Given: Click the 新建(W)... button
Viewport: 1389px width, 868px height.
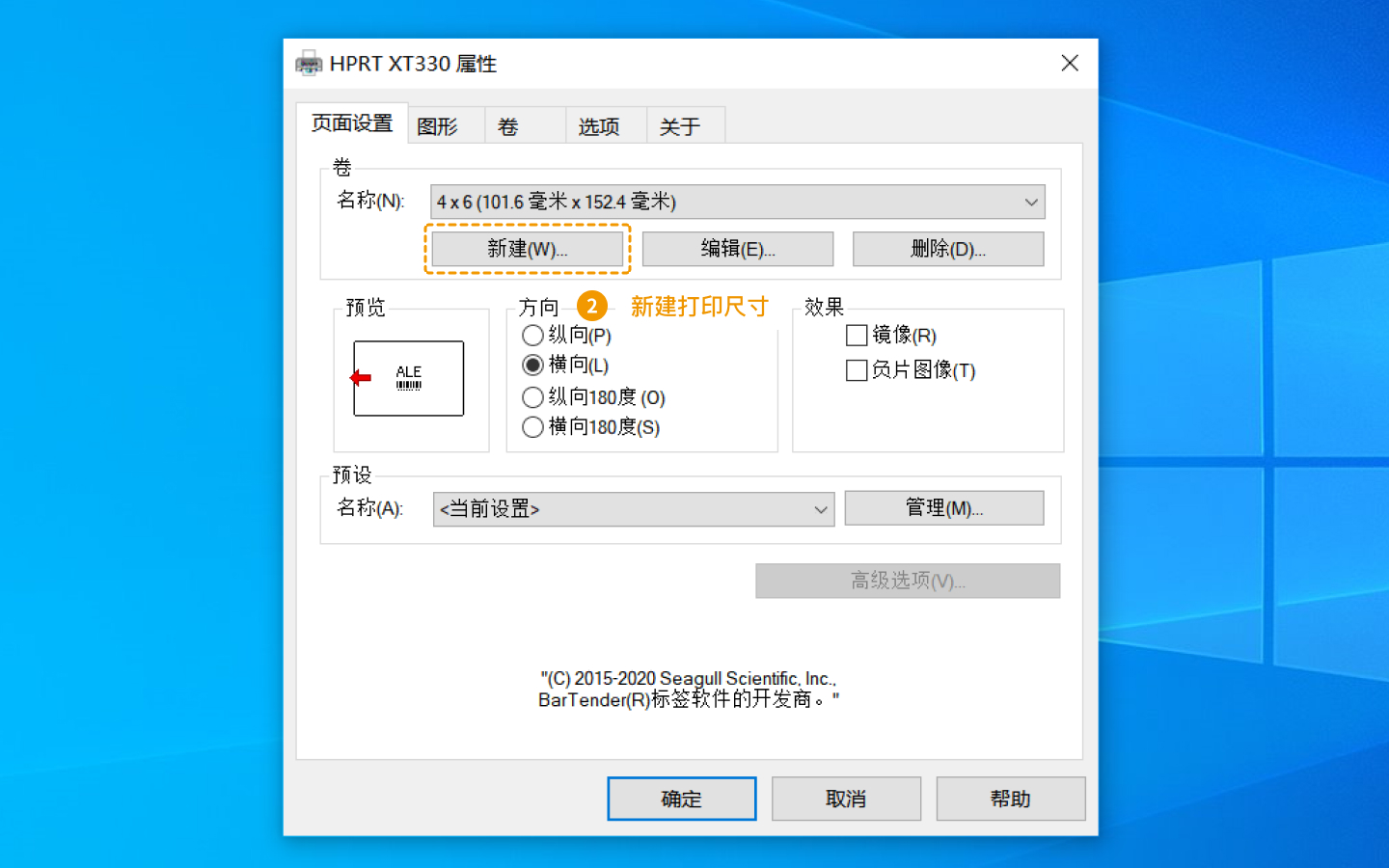Looking at the screenshot, I should coord(528,249).
